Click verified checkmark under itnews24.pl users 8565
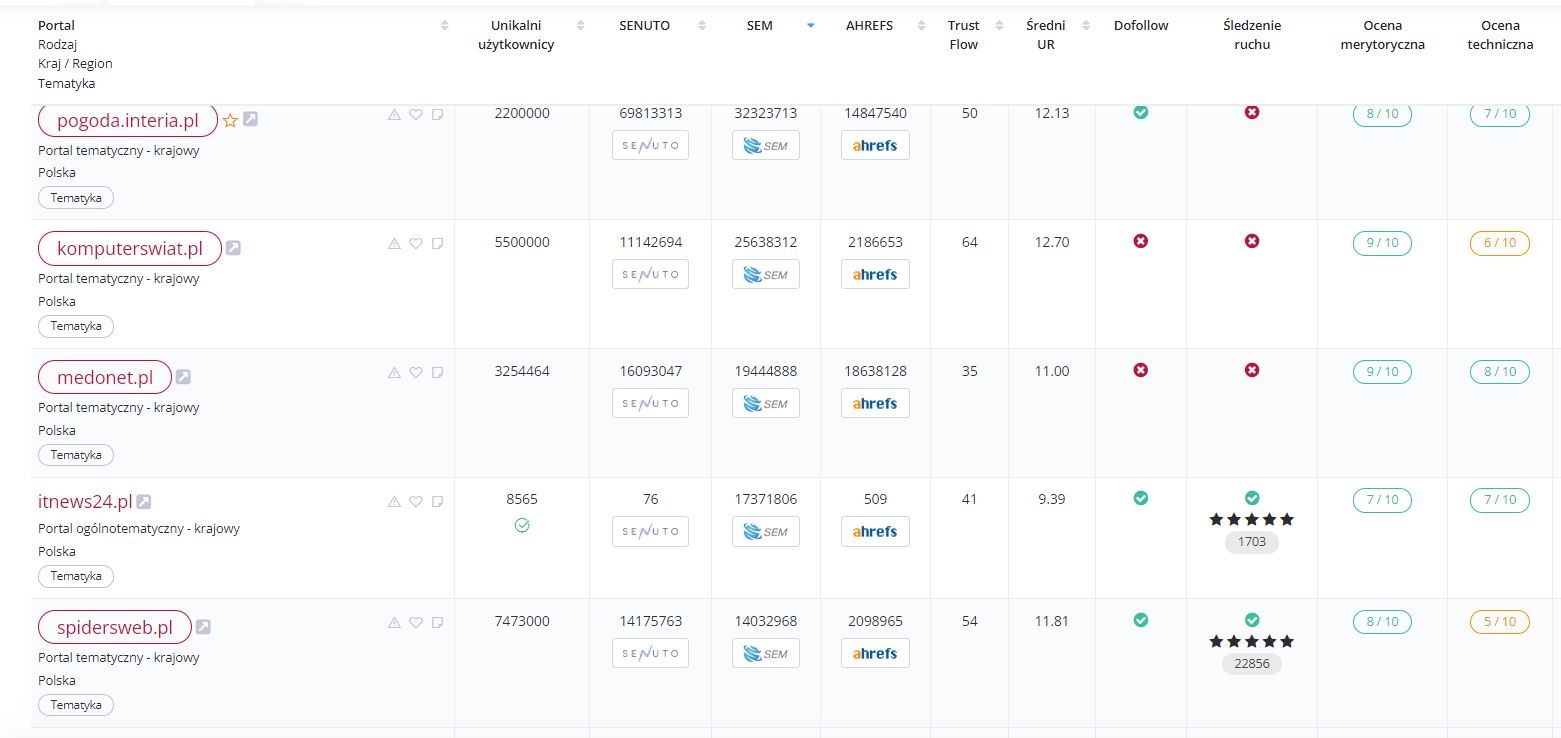Image resolution: width=1561 pixels, height=738 pixels. [x=522, y=525]
